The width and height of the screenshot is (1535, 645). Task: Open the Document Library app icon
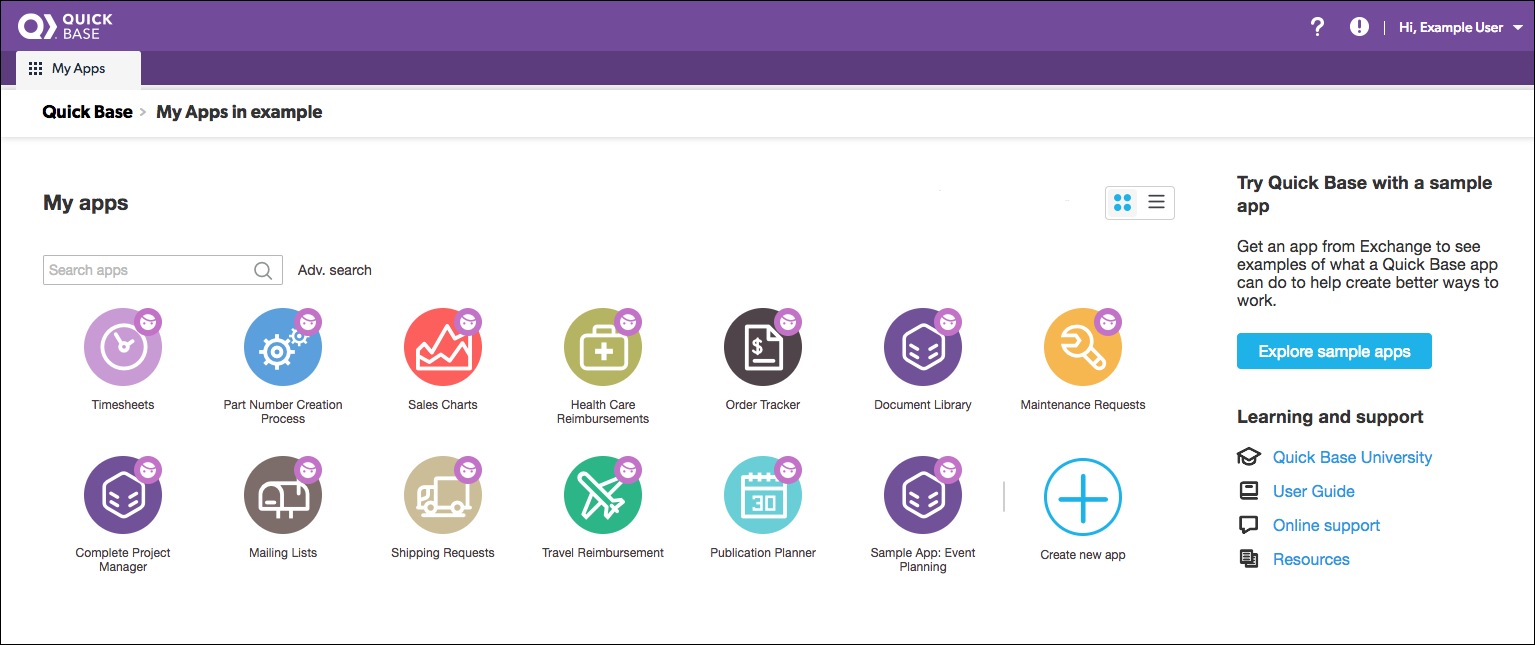point(923,347)
